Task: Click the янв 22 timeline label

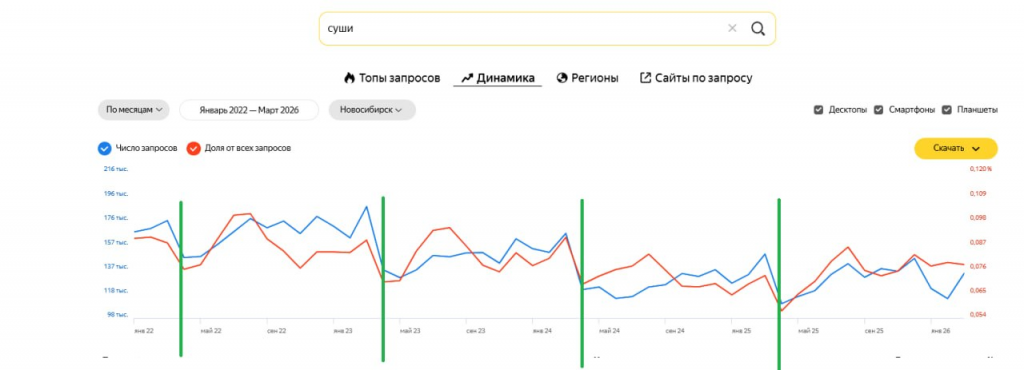Action: point(144,331)
